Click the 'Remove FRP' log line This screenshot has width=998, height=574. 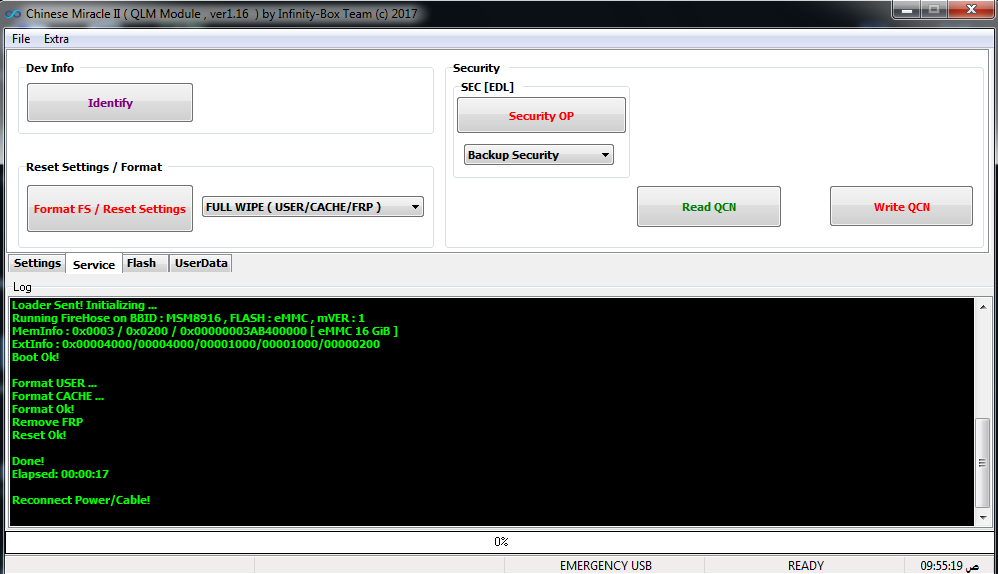(47, 422)
